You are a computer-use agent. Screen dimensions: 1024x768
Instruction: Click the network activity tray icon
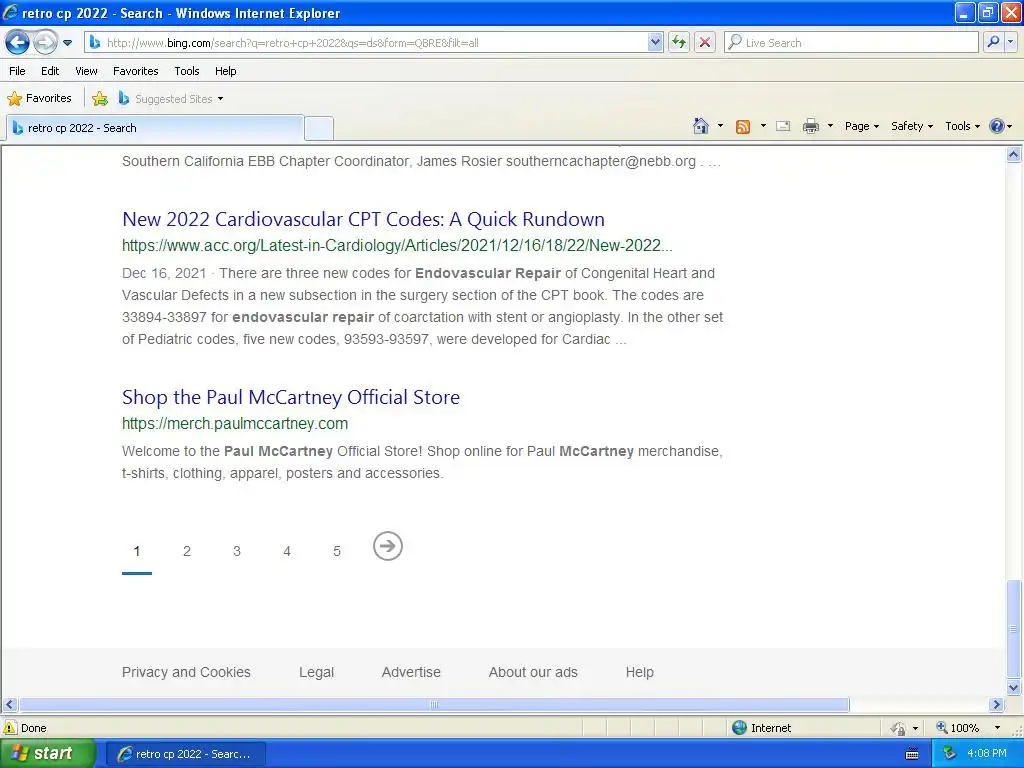949,754
